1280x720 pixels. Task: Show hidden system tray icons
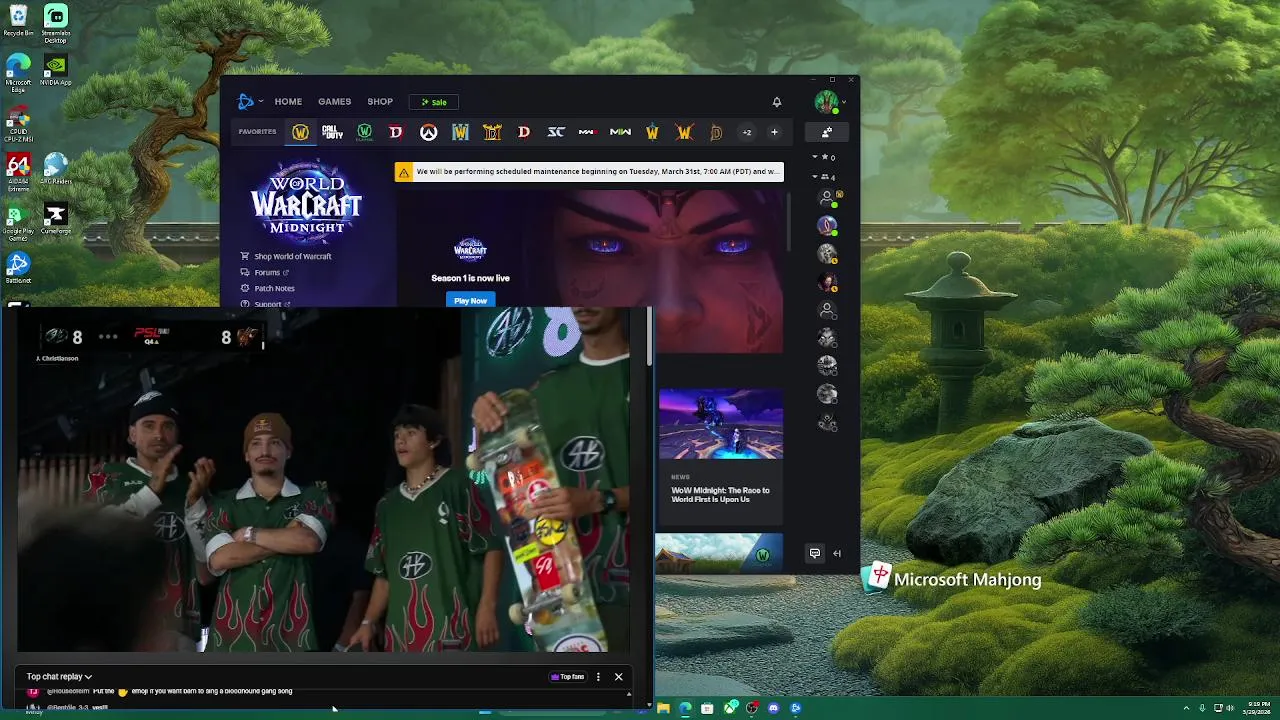[x=1186, y=708]
